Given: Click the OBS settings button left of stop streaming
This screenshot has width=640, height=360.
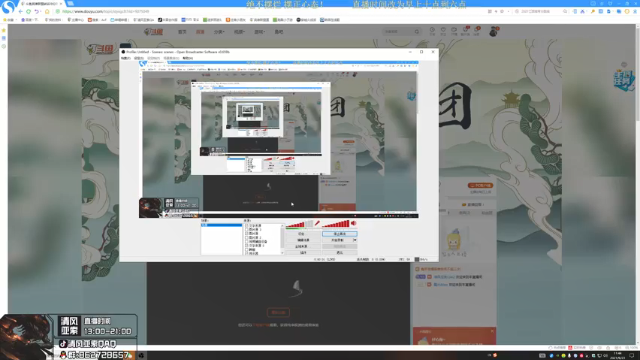Looking at the screenshot, I should click(x=302, y=234).
